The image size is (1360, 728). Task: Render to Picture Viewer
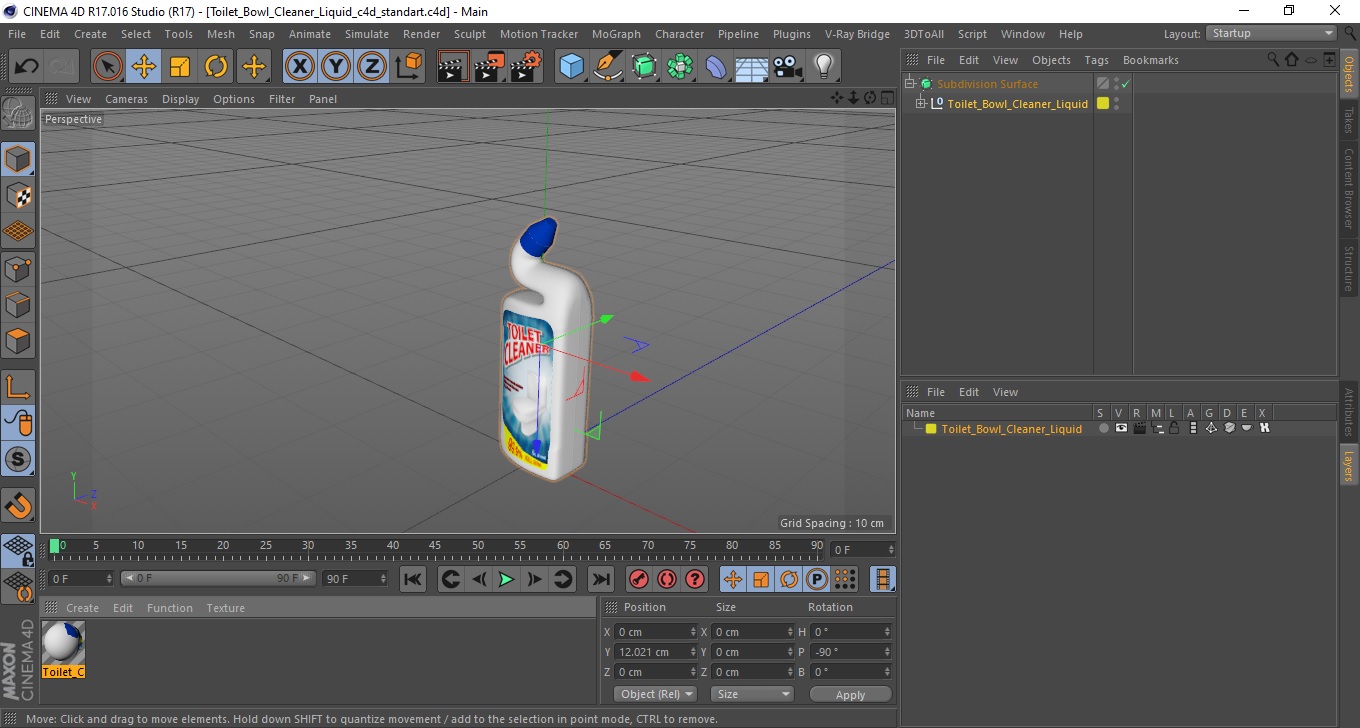click(x=489, y=67)
